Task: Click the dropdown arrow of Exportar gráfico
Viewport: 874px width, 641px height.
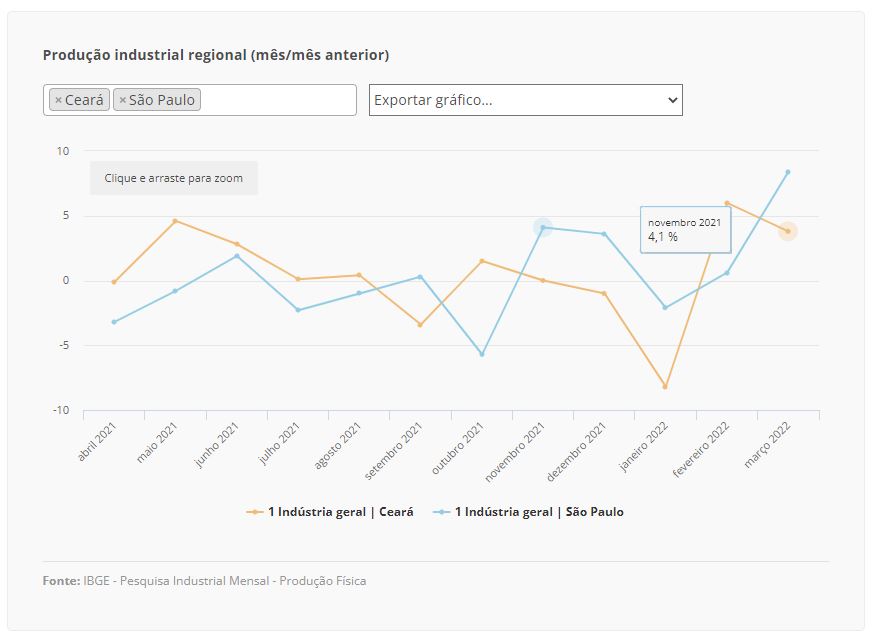Action: (x=673, y=100)
